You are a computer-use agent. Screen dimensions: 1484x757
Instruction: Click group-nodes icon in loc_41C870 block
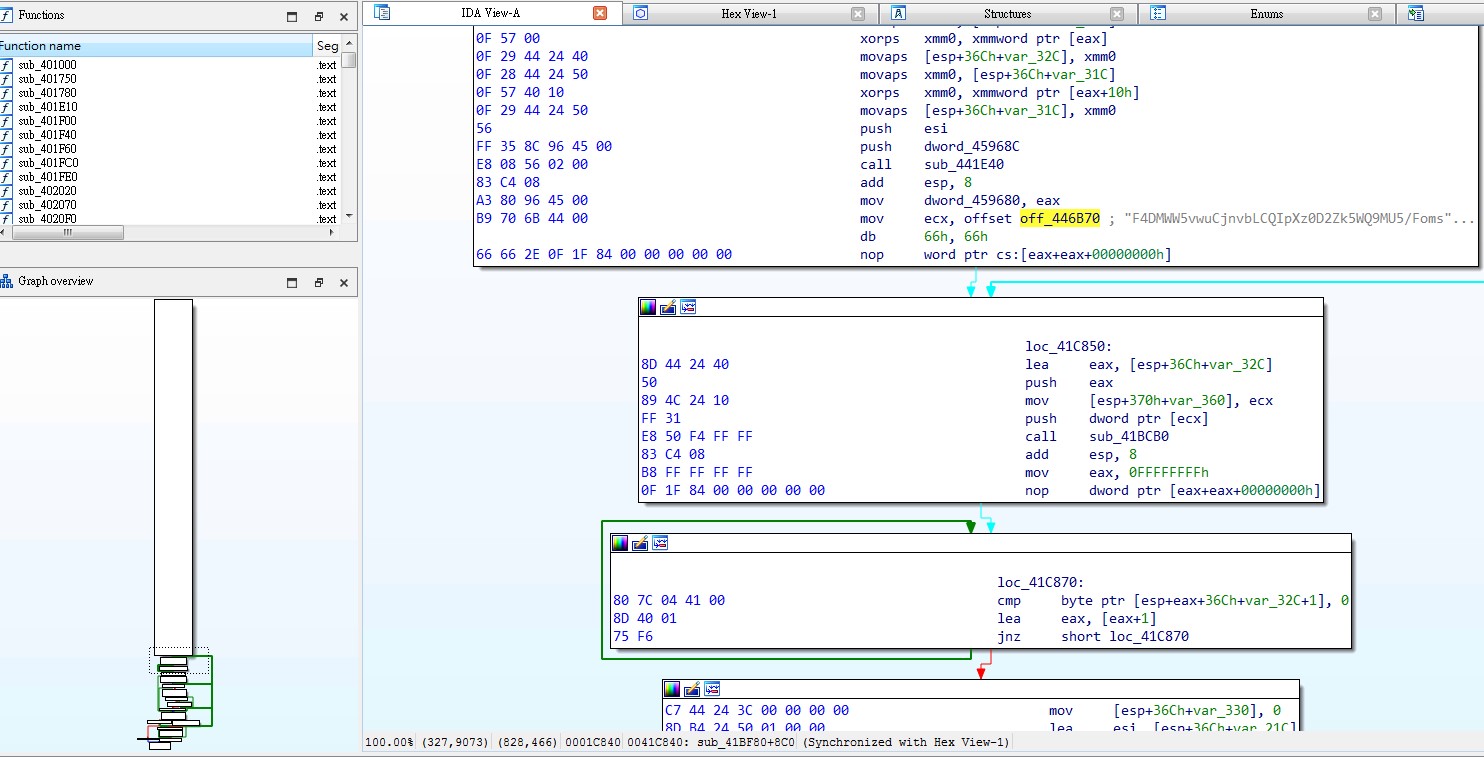pos(660,543)
